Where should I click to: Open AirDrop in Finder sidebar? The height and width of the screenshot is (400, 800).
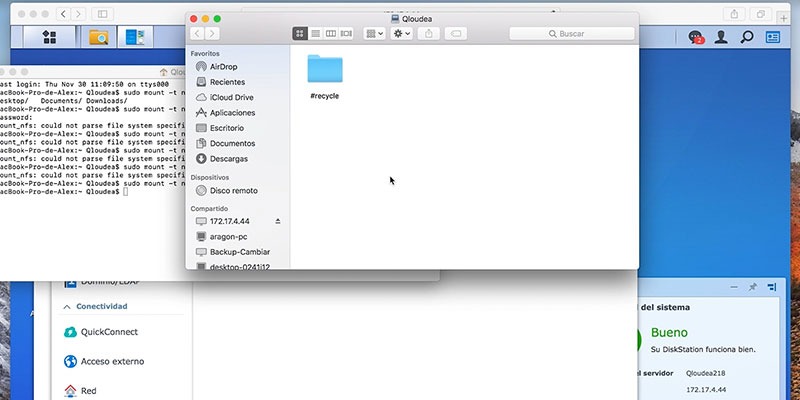point(223,67)
